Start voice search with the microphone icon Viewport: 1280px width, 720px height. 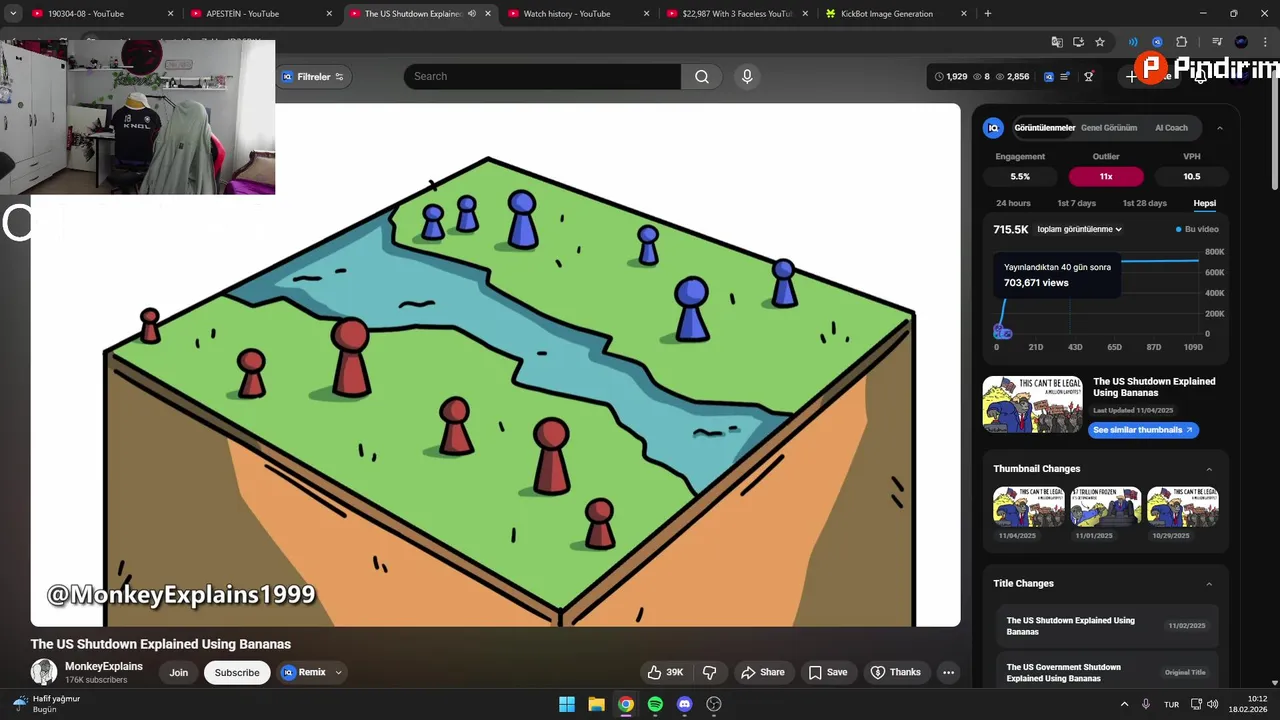pyautogui.click(x=747, y=77)
